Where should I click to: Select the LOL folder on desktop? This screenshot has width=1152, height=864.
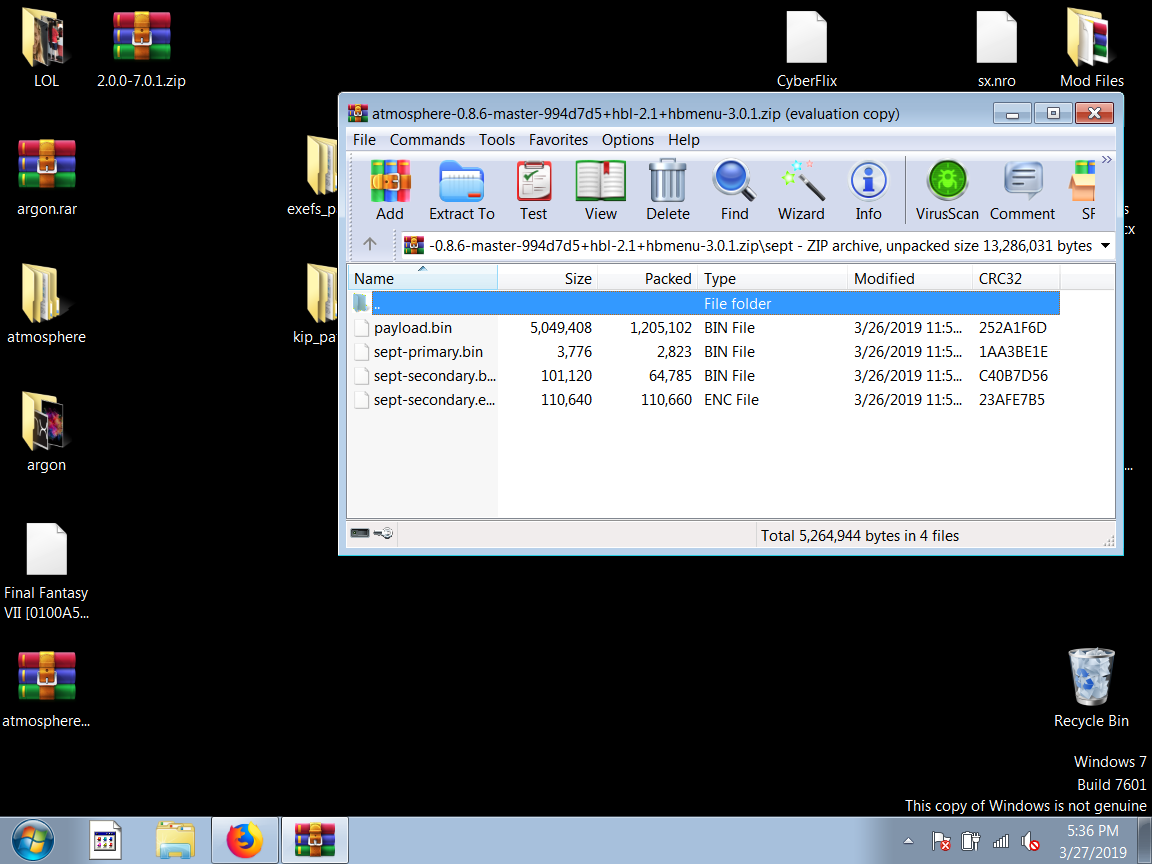[x=46, y=48]
